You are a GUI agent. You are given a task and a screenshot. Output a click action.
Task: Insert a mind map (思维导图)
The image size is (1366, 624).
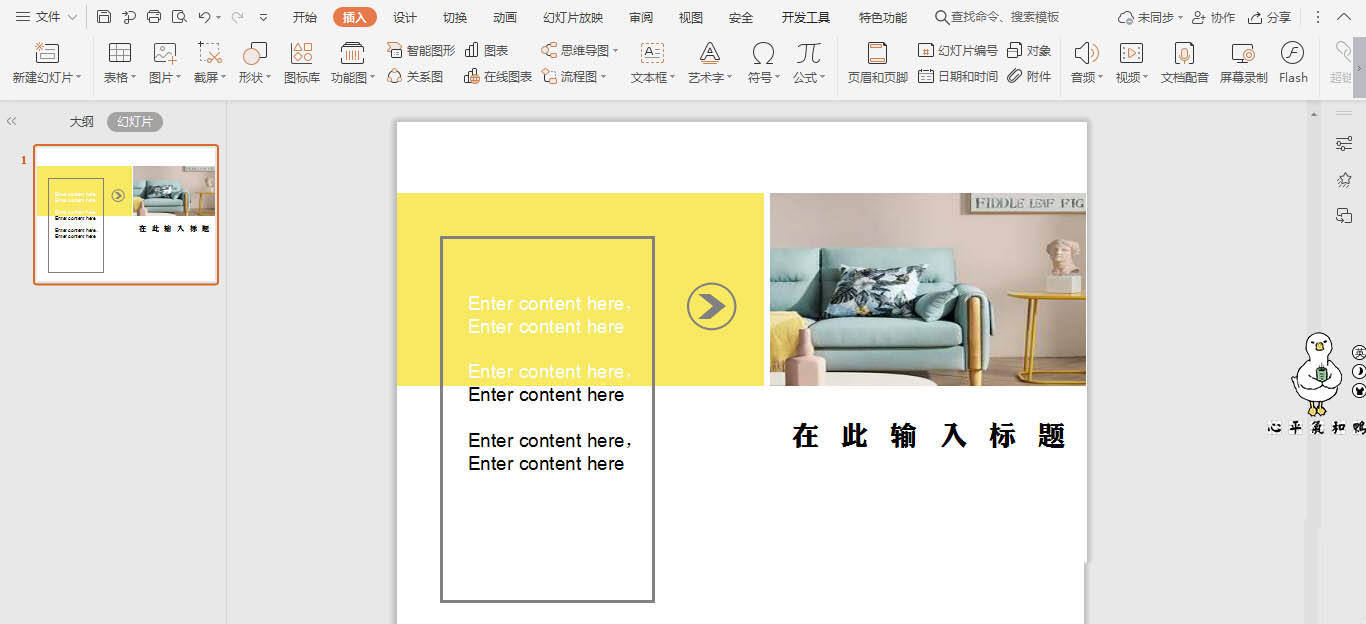[x=580, y=50]
